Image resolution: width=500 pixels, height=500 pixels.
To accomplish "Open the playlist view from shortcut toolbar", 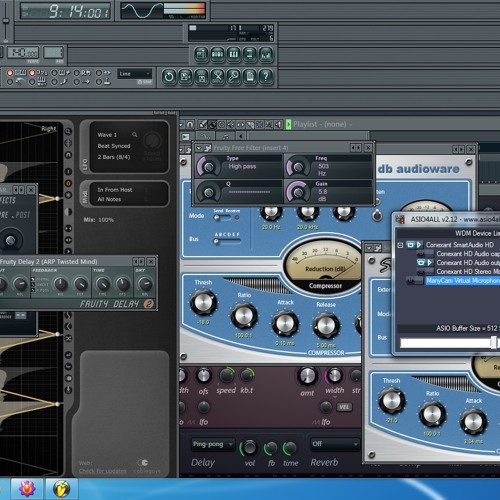I will click(x=201, y=54).
